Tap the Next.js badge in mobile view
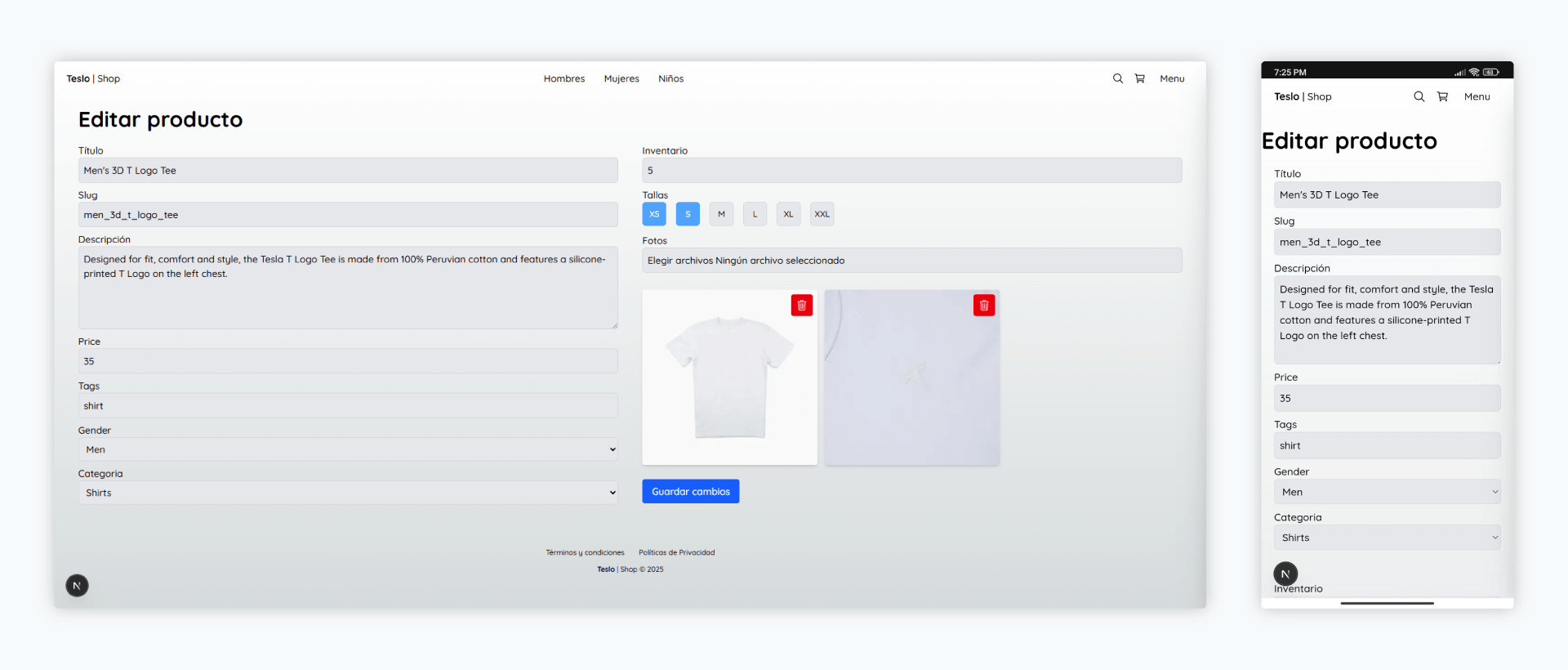This screenshot has height=670, width=1568. pyautogui.click(x=1285, y=574)
